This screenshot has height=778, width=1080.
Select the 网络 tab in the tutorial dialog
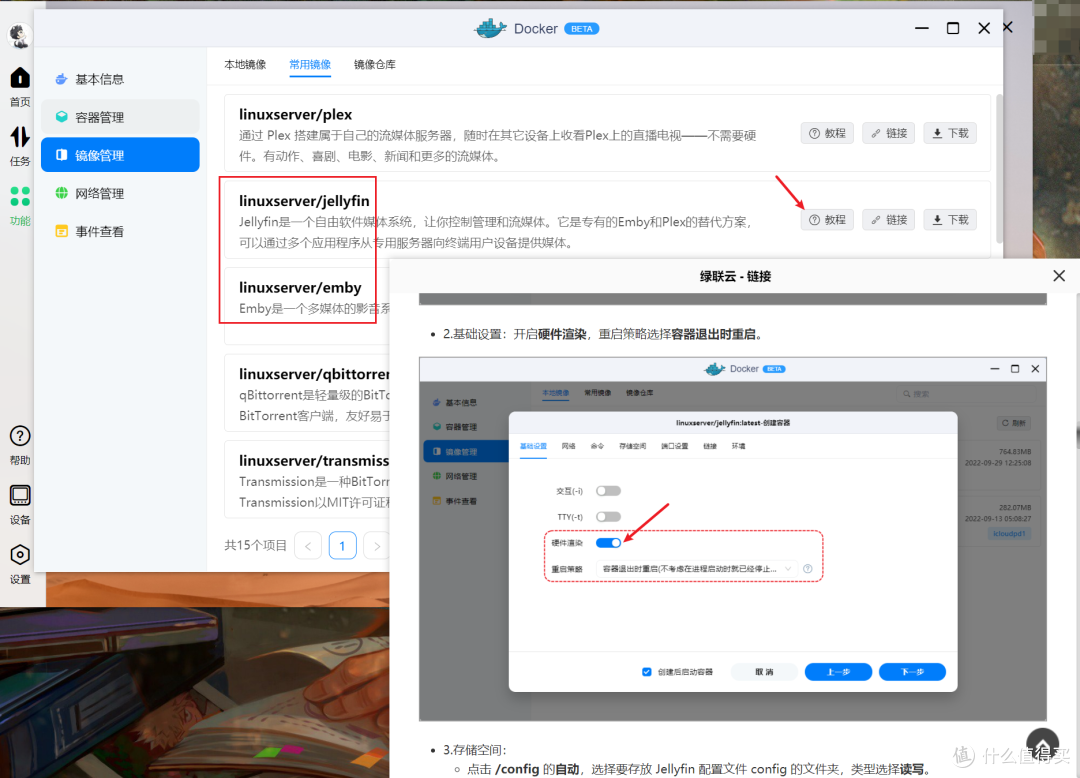pyautogui.click(x=568, y=446)
